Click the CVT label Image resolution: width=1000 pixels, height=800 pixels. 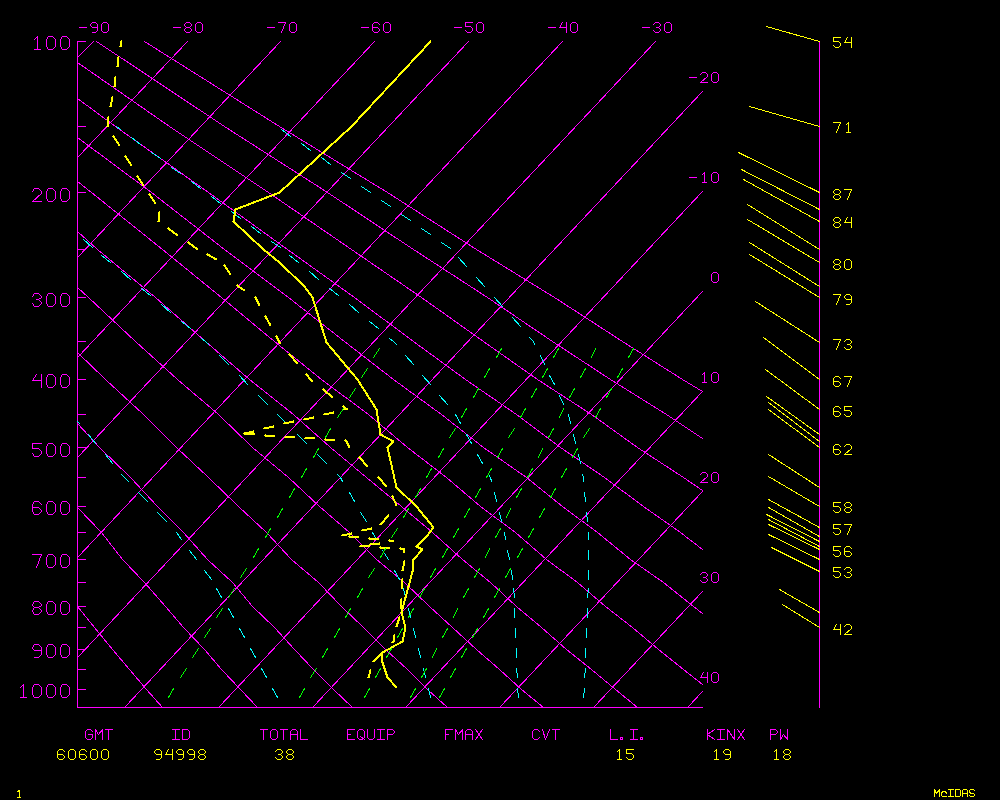(x=546, y=735)
